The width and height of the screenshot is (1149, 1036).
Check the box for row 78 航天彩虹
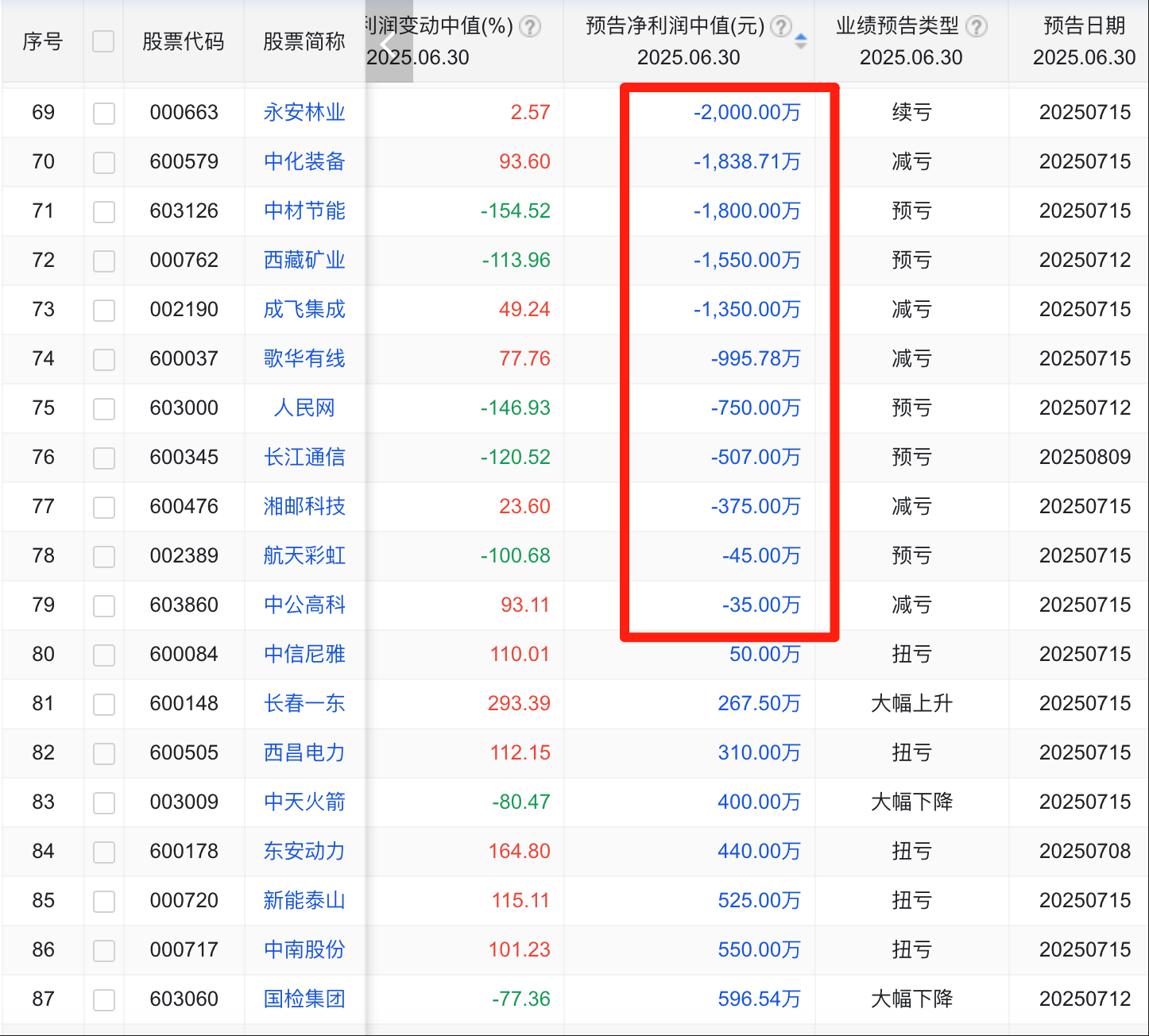pos(104,557)
